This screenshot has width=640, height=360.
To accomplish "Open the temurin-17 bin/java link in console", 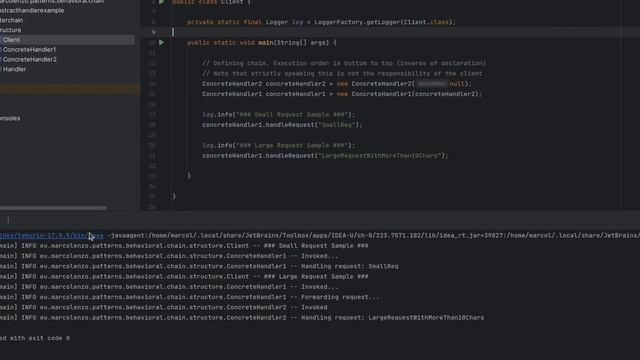I will click(x=51, y=236).
